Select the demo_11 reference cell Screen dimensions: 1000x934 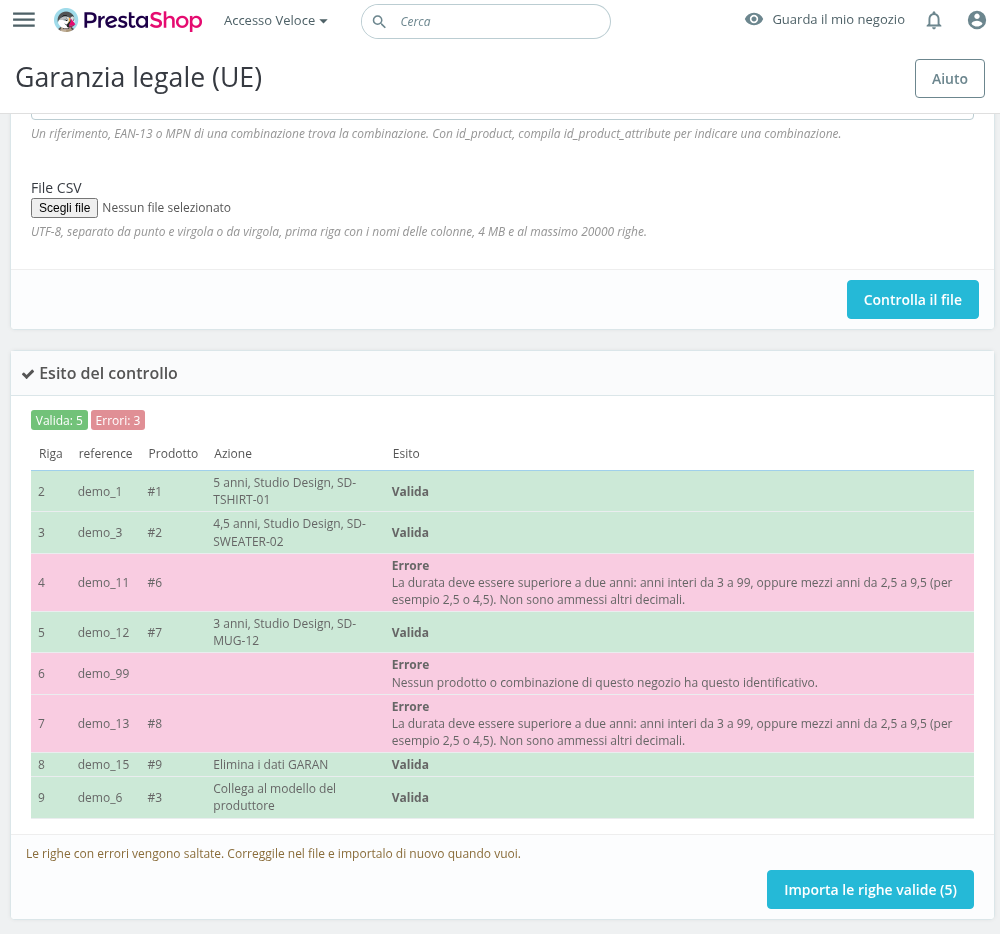point(103,583)
